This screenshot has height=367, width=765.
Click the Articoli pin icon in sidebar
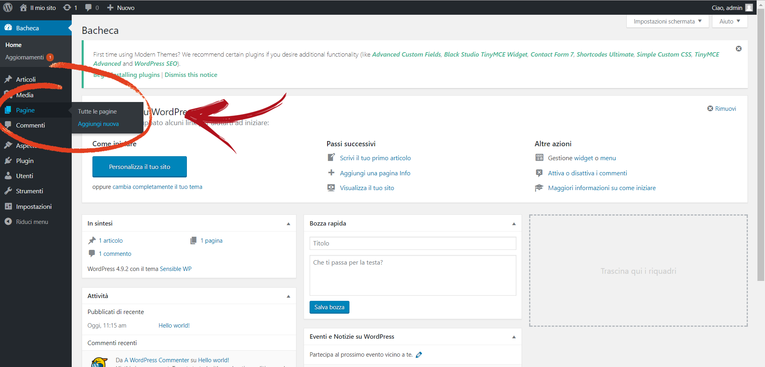[8, 80]
